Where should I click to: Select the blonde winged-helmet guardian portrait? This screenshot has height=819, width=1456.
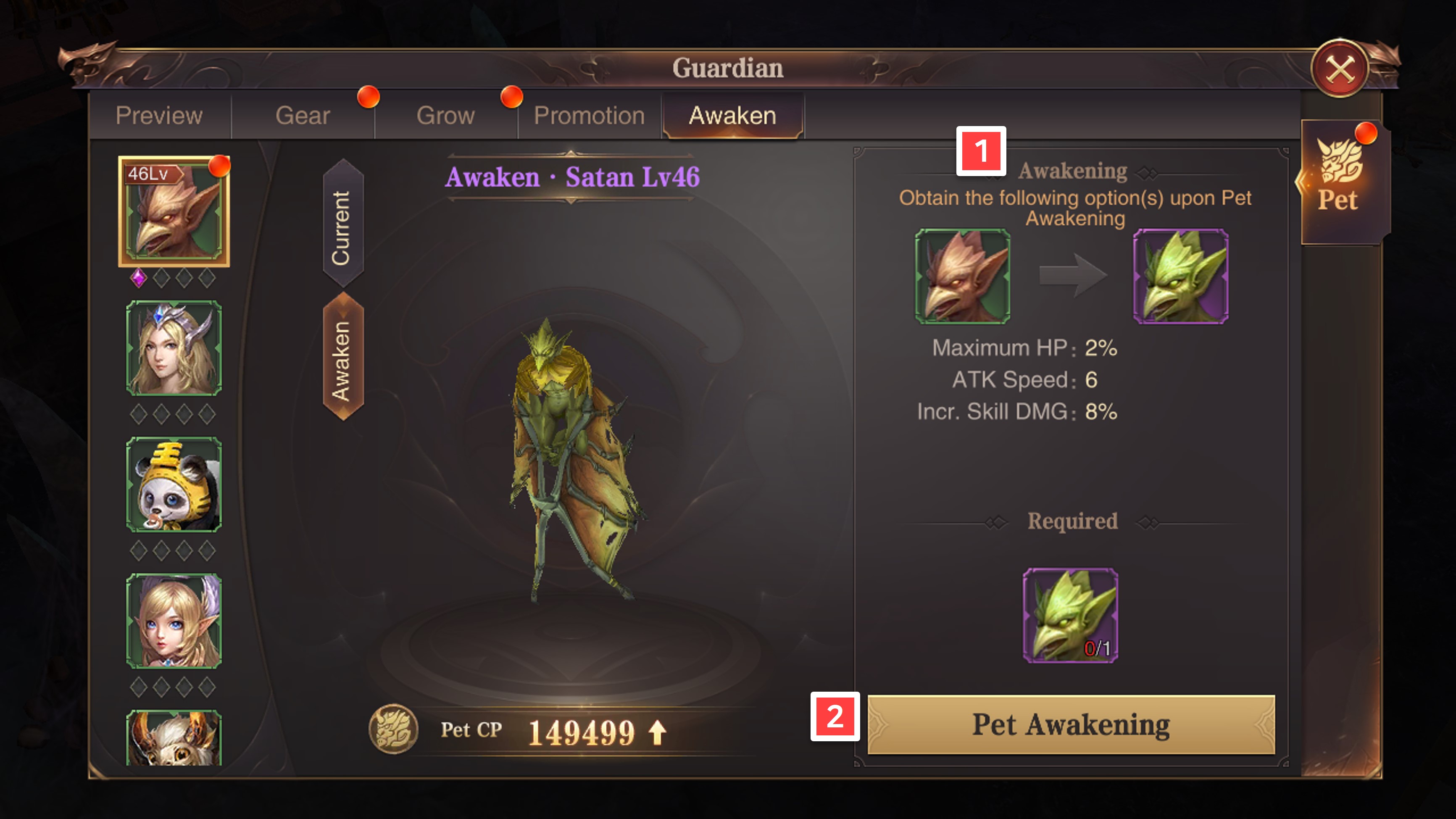pos(174,348)
